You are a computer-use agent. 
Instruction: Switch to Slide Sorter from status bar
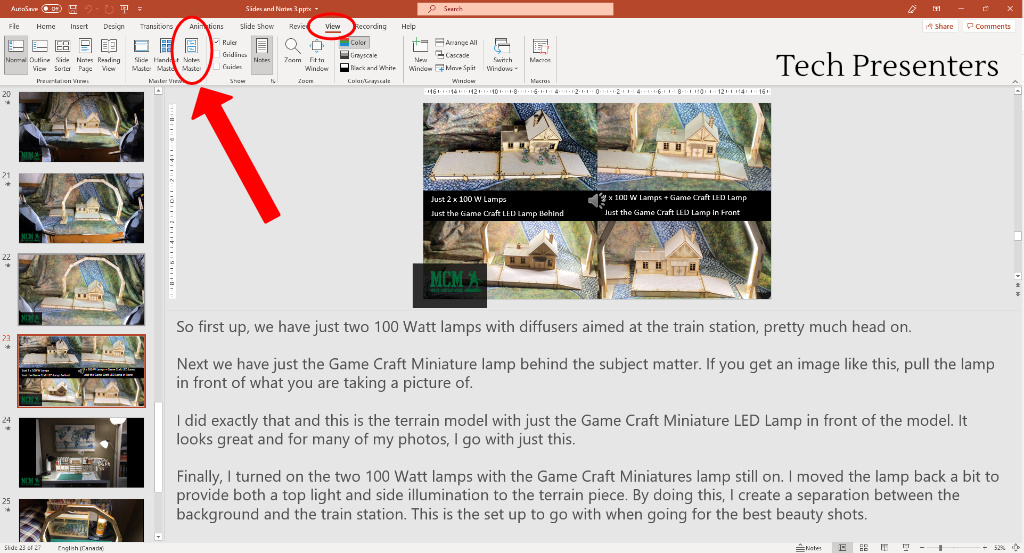pos(863,548)
